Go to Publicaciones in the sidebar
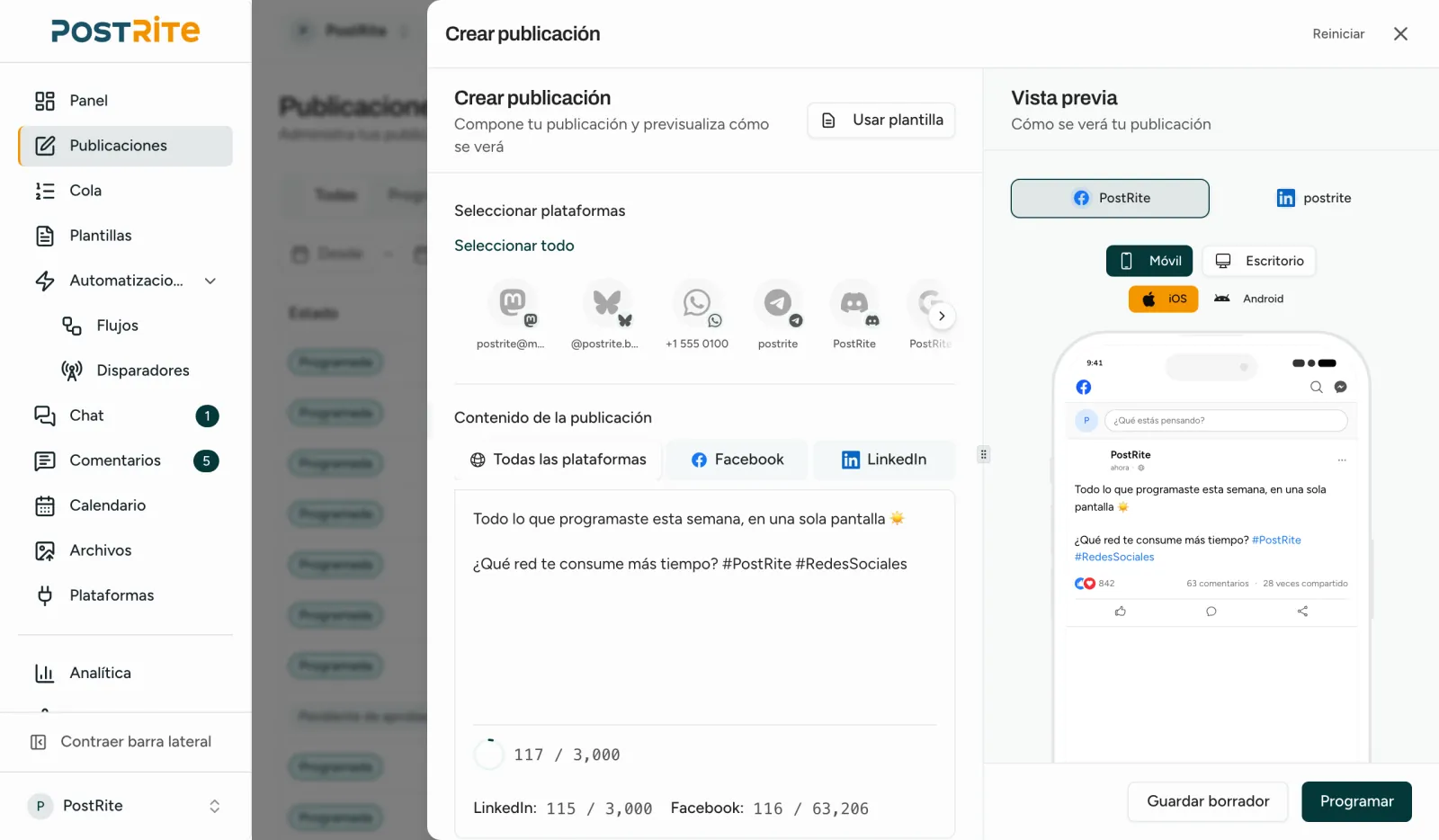 coord(125,146)
